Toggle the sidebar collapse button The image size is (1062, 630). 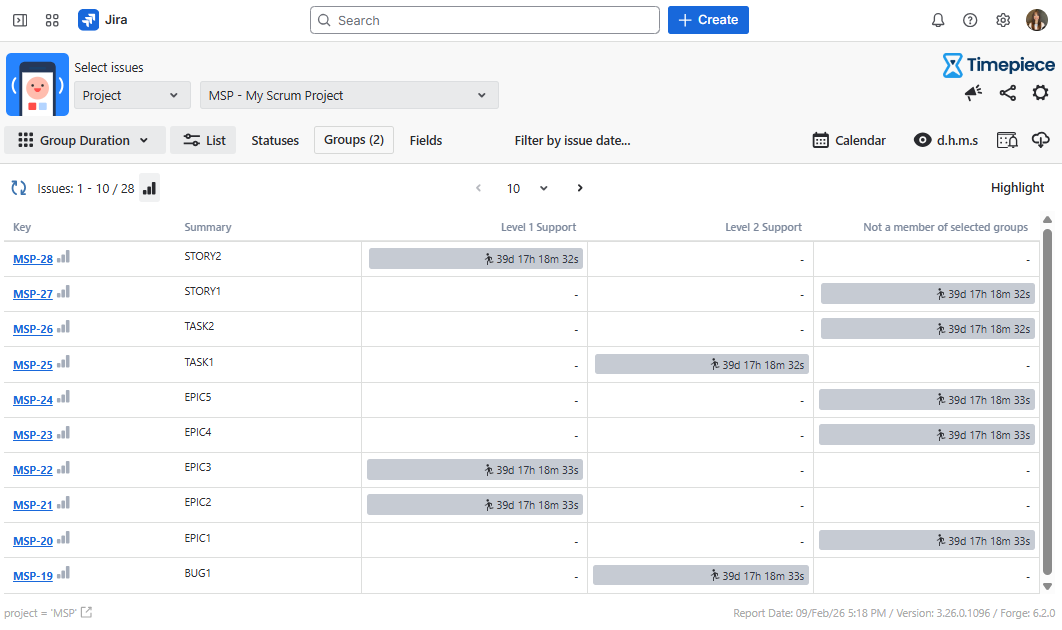pos(20,20)
